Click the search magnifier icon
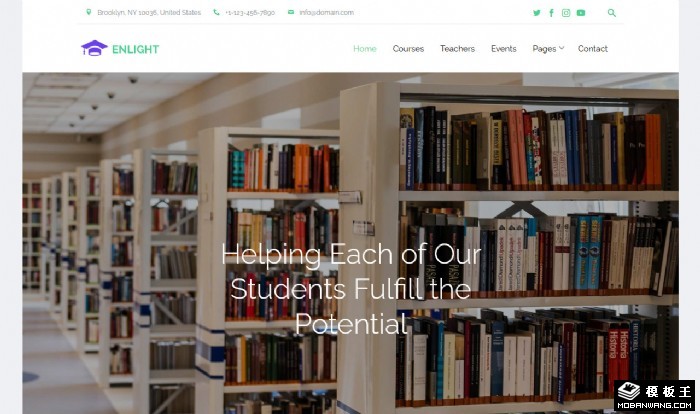The width and height of the screenshot is (700, 414). (x=612, y=13)
